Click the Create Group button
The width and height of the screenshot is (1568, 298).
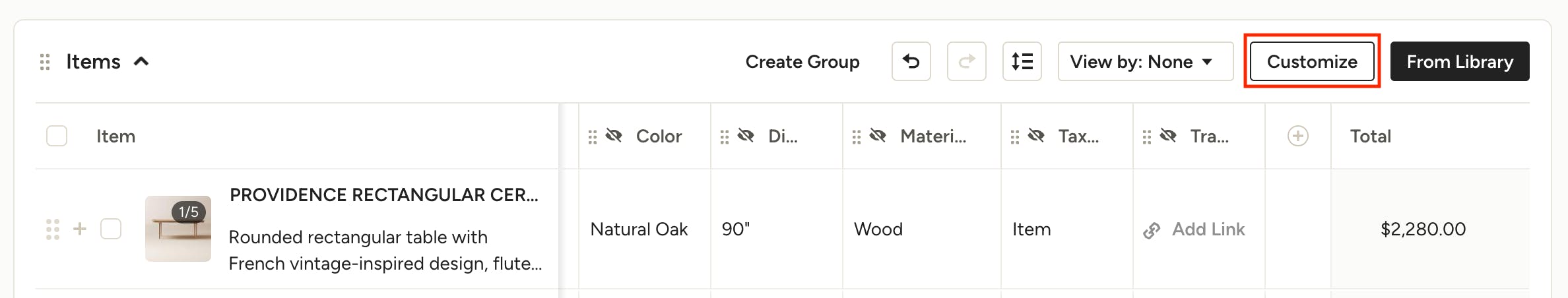point(802,61)
